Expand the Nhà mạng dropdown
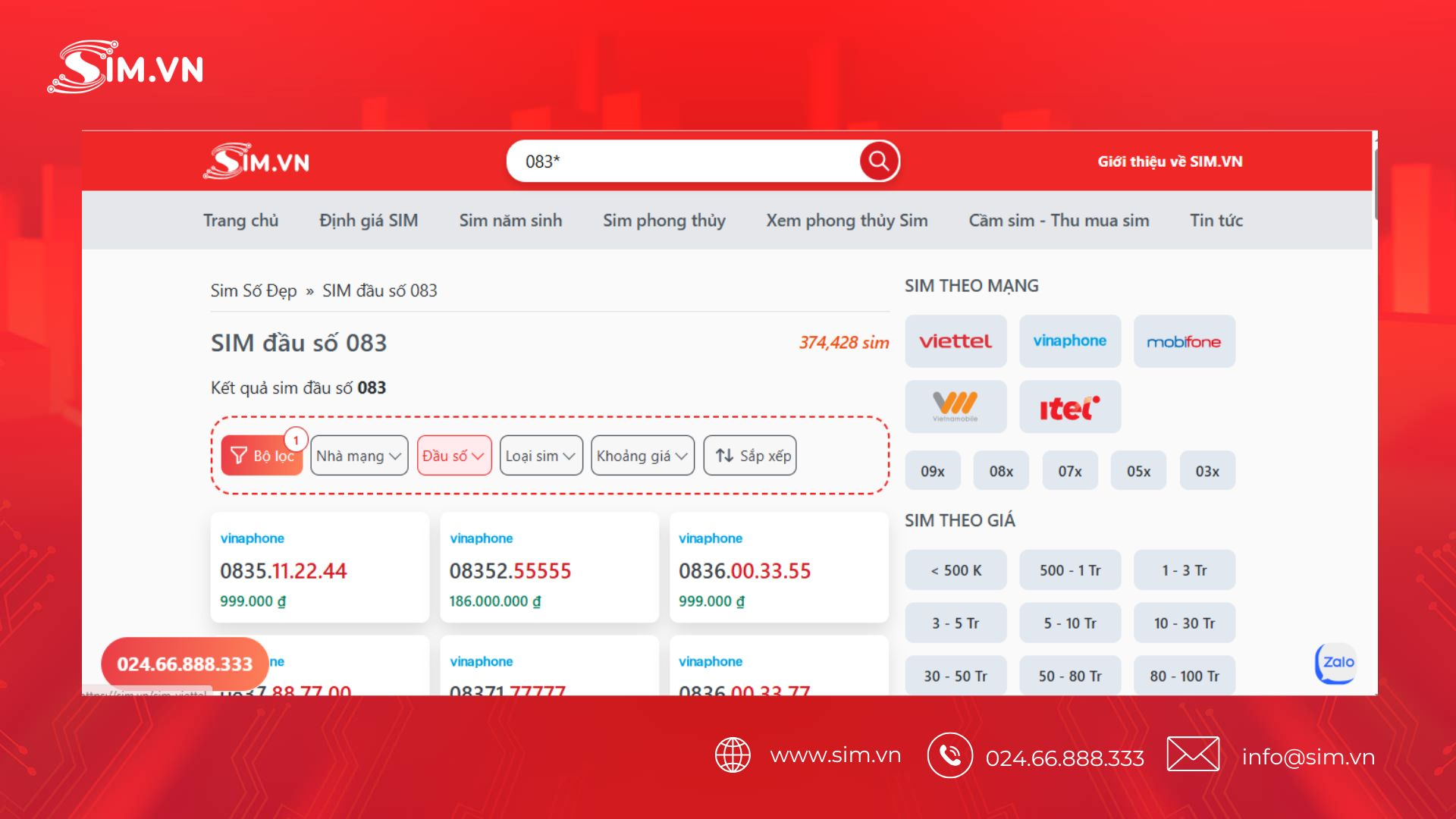 [x=359, y=456]
